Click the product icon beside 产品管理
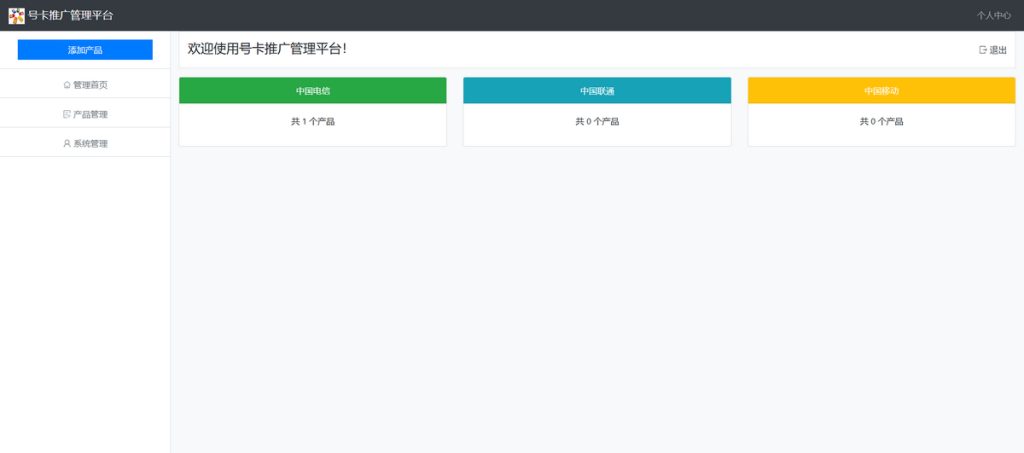The width and height of the screenshot is (1024, 453). (67, 114)
